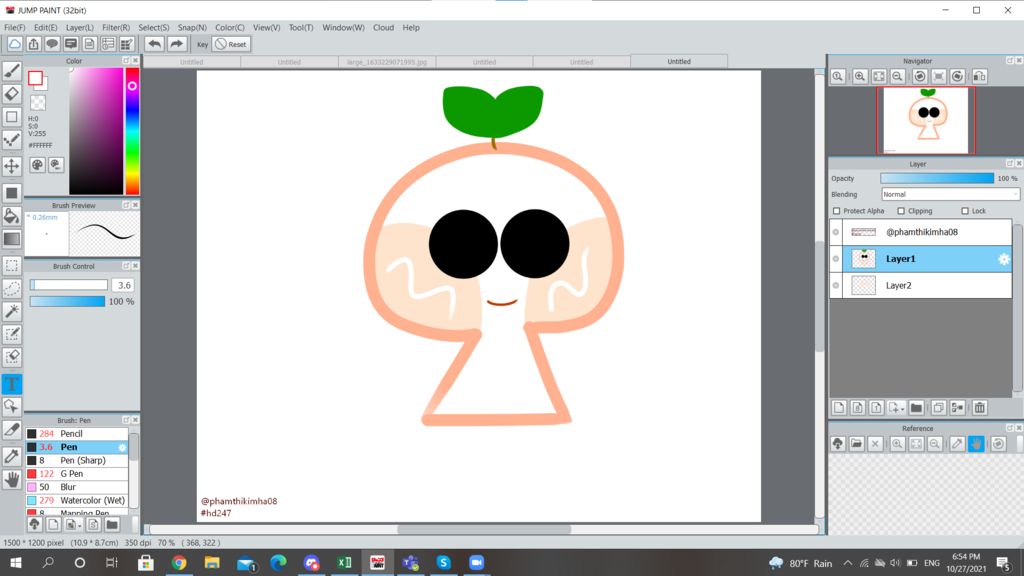Select the Magic Wand tool
The image size is (1024, 576).
(x=12, y=312)
